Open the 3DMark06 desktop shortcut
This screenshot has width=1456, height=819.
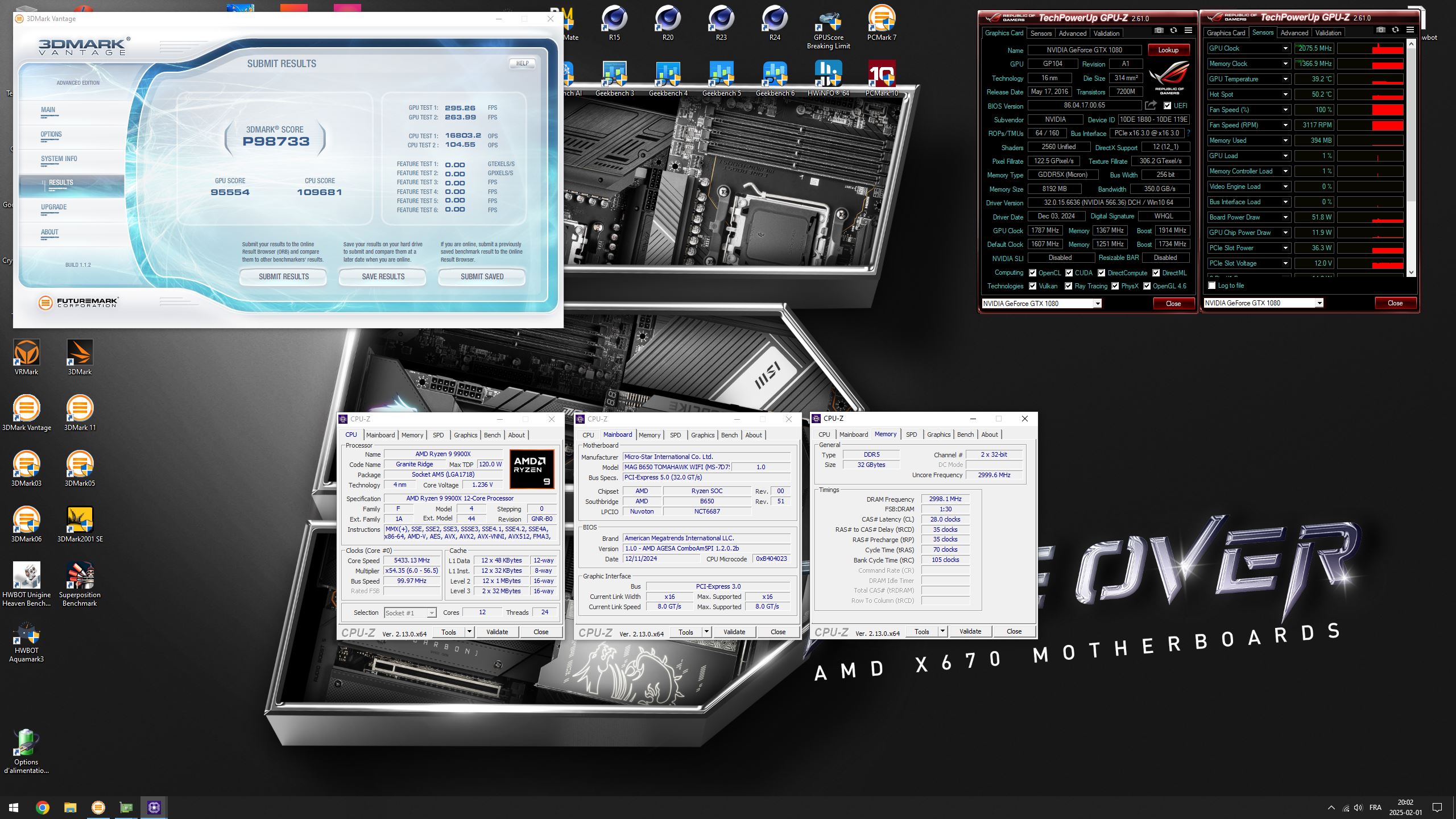pos(26,524)
